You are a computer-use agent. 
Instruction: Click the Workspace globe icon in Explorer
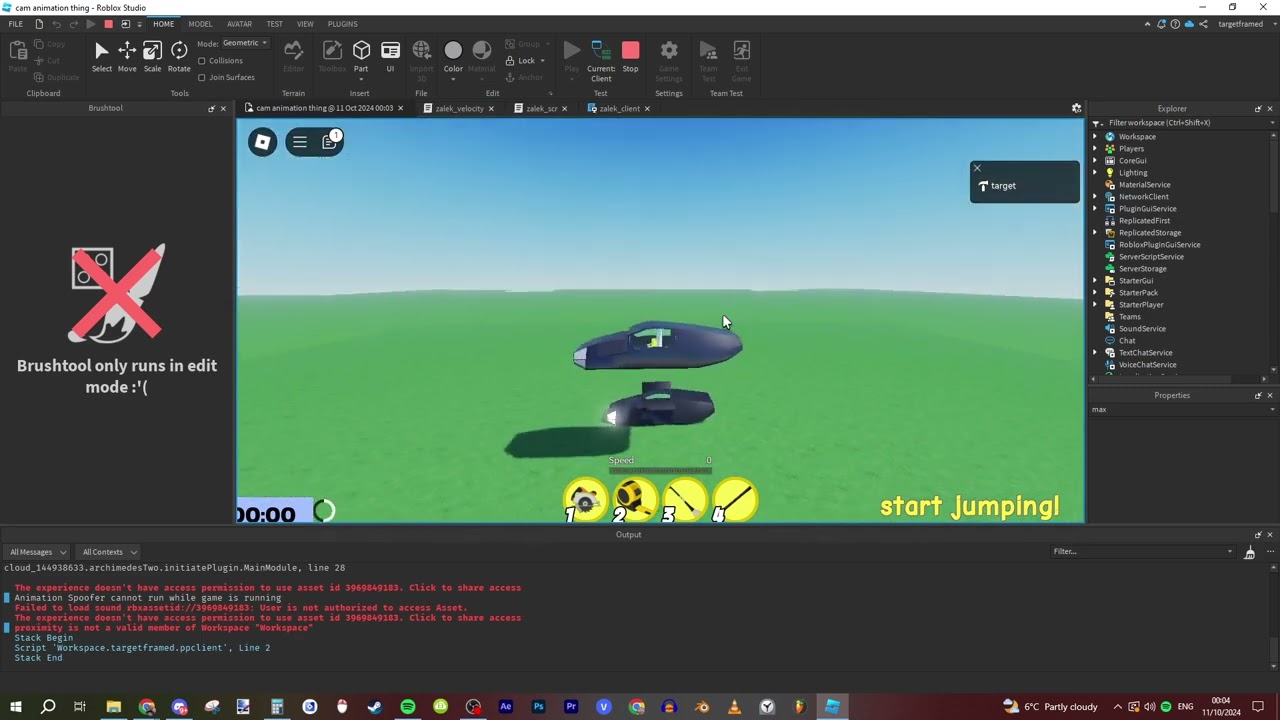pos(1110,137)
